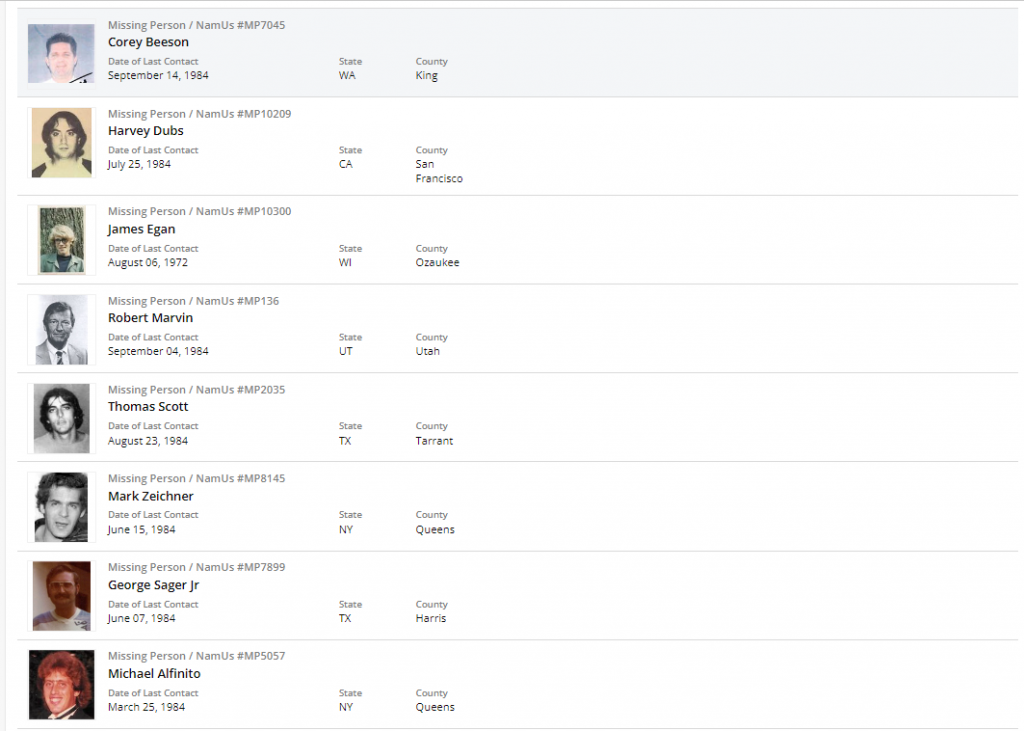Select the George Sager Jr name link
The height and width of the screenshot is (731, 1024).
[x=154, y=585]
